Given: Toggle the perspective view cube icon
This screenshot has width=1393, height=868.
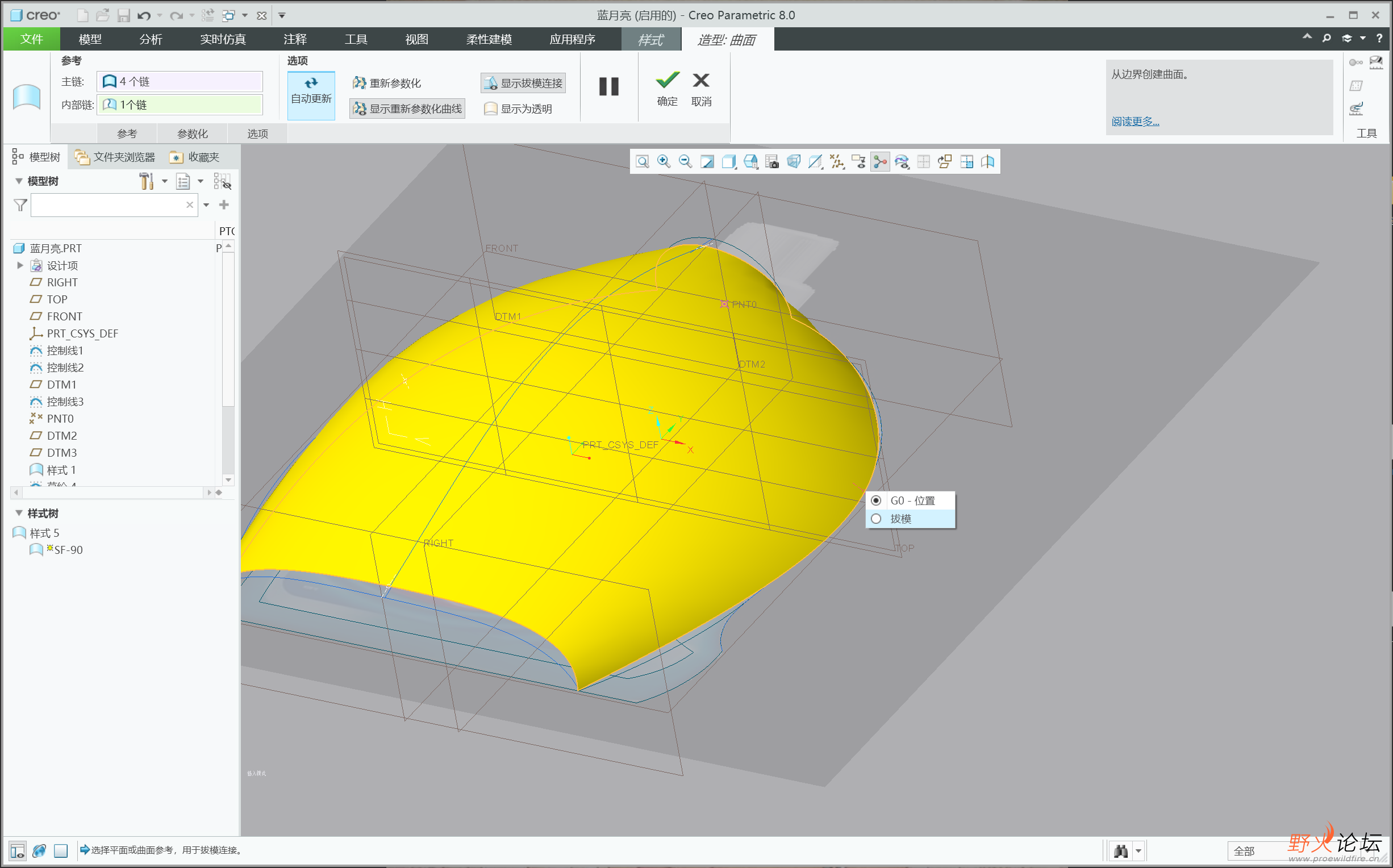Looking at the screenshot, I should (794, 162).
